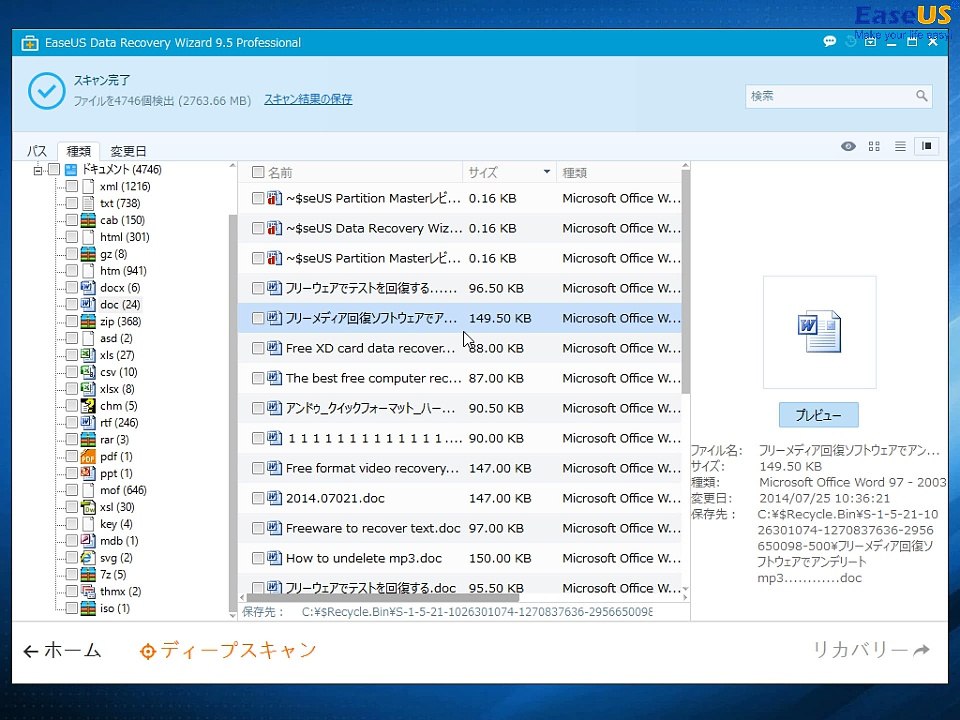
Task: Check the 2014.07021.doc file checkbox
Action: click(258, 498)
